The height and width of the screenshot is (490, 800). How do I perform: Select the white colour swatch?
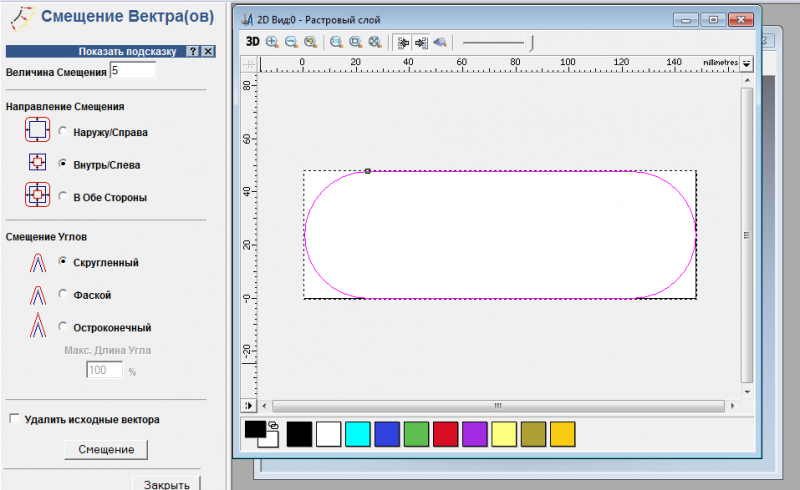pos(329,434)
